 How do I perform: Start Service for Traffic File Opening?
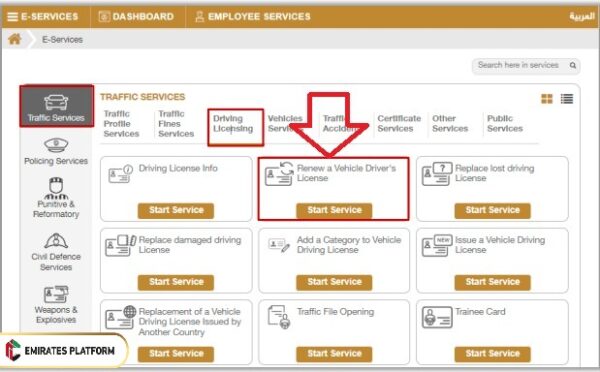pyautogui.click(x=334, y=354)
